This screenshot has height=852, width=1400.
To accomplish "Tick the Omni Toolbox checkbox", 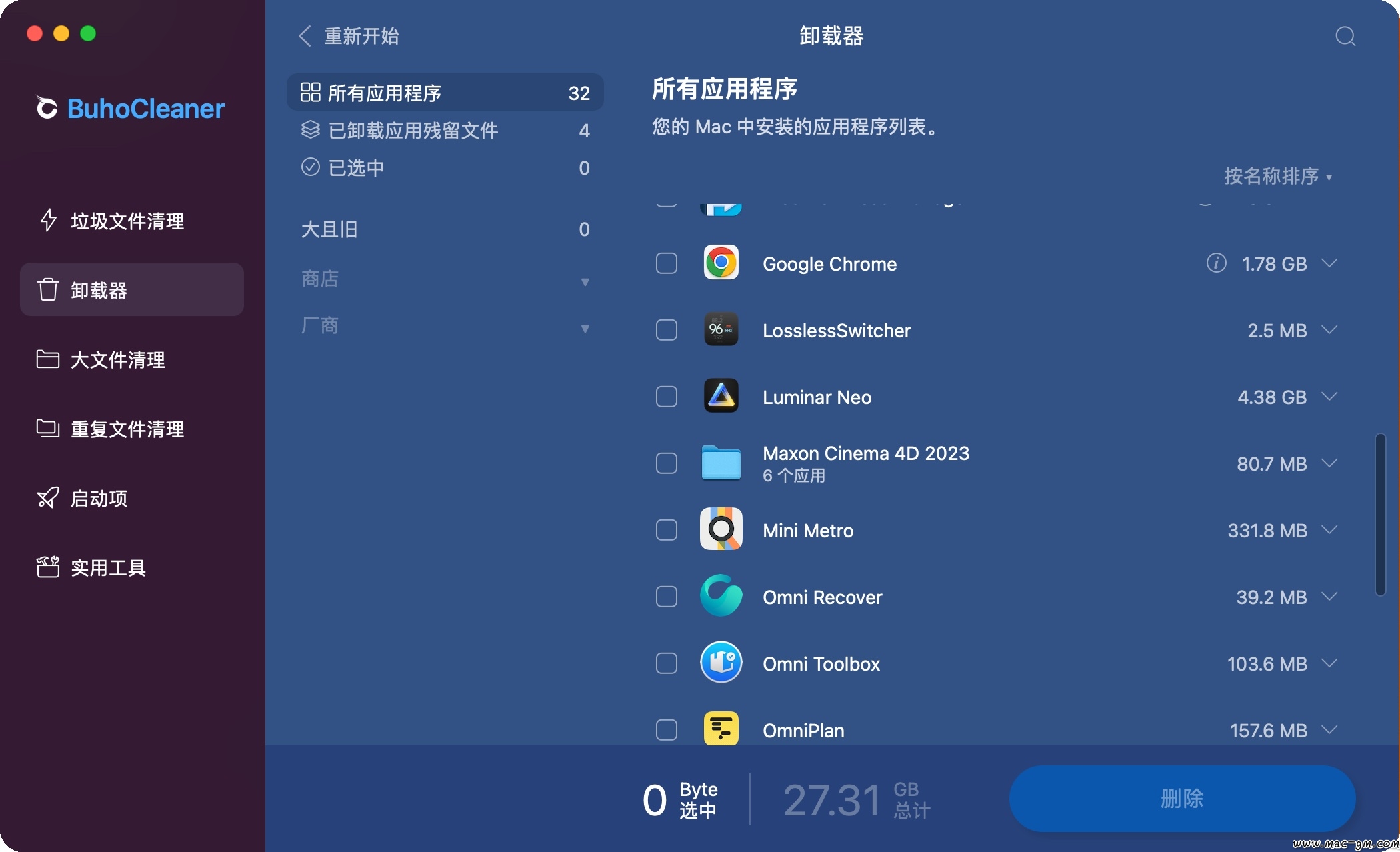I will 667,663.
